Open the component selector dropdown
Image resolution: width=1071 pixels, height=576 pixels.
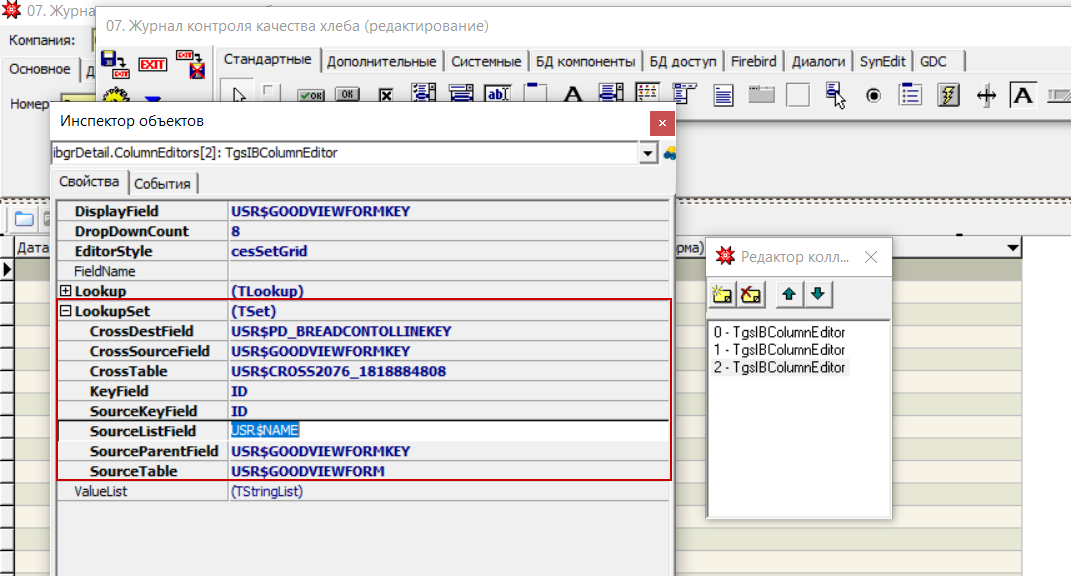(x=647, y=153)
